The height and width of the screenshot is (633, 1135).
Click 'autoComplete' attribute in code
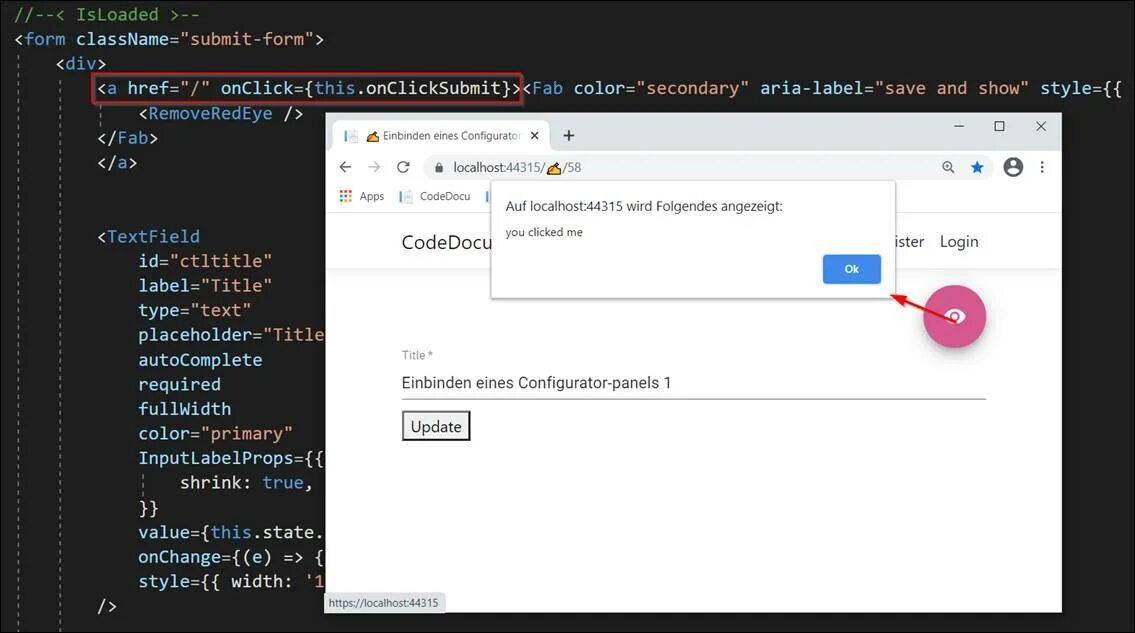[x=201, y=359]
